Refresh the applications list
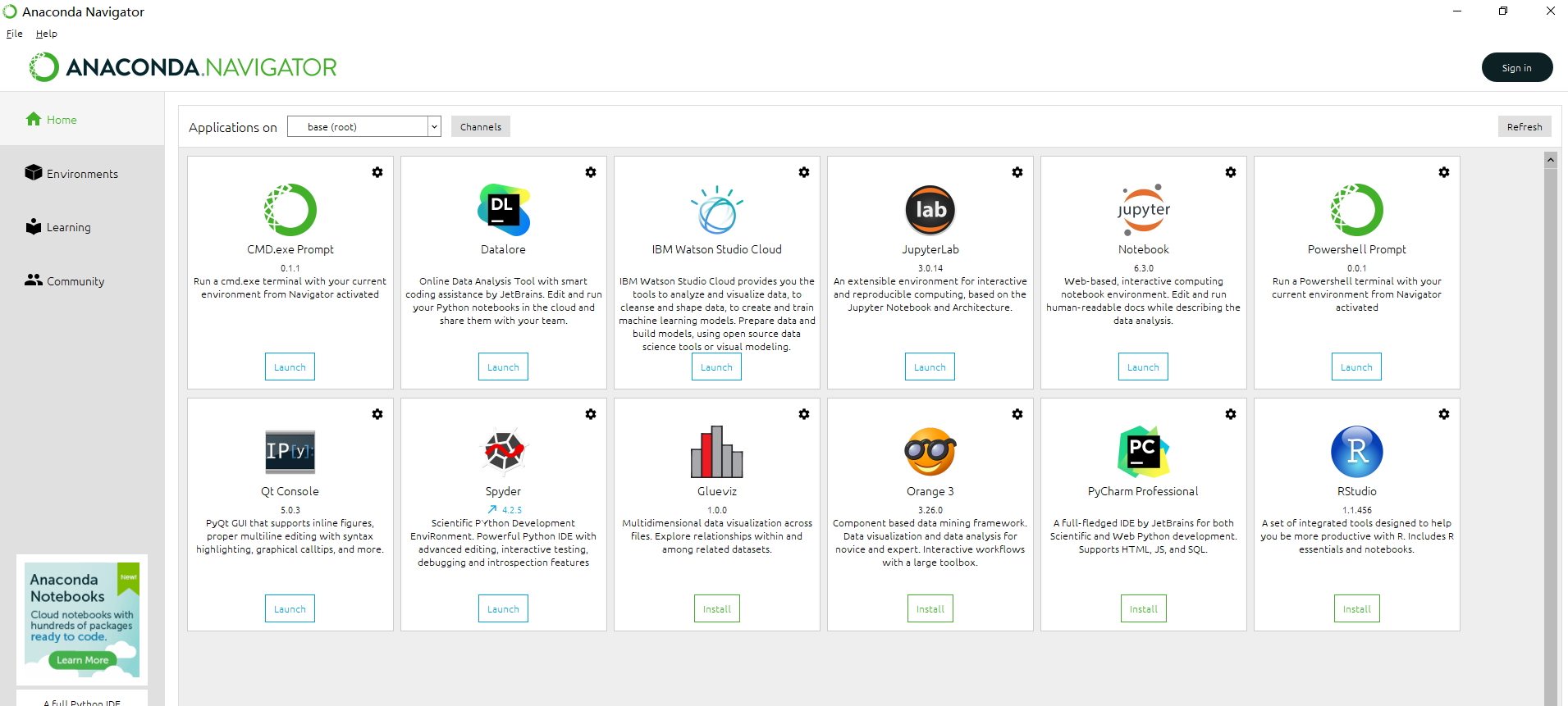The width and height of the screenshot is (1568, 706). click(1525, 127)
